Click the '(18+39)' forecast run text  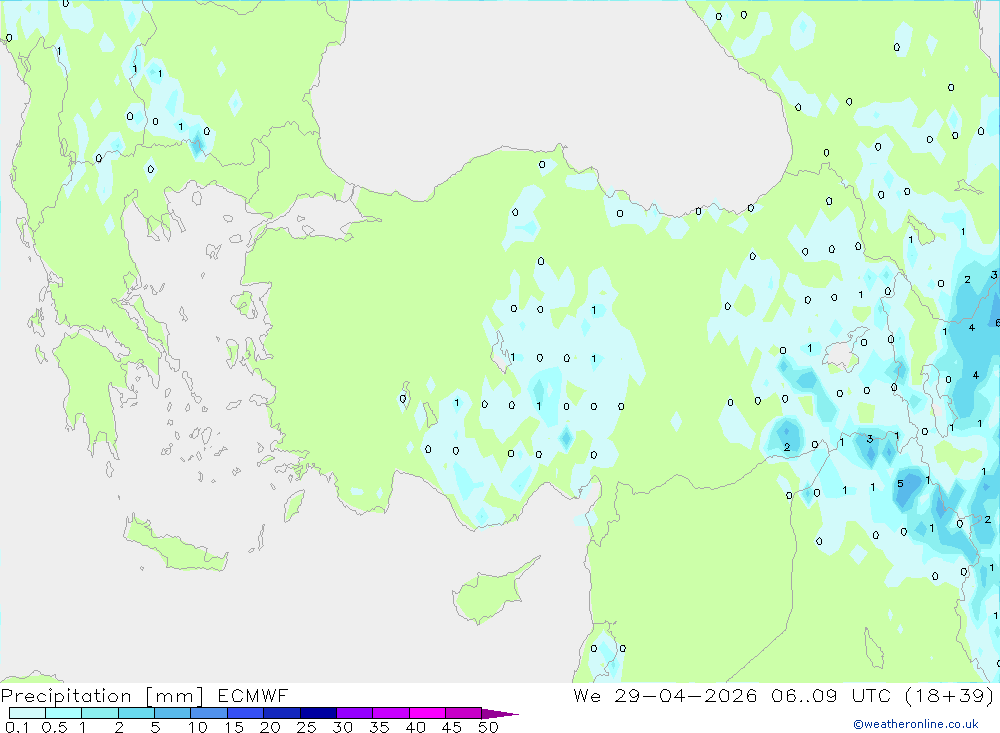point(950,695)
